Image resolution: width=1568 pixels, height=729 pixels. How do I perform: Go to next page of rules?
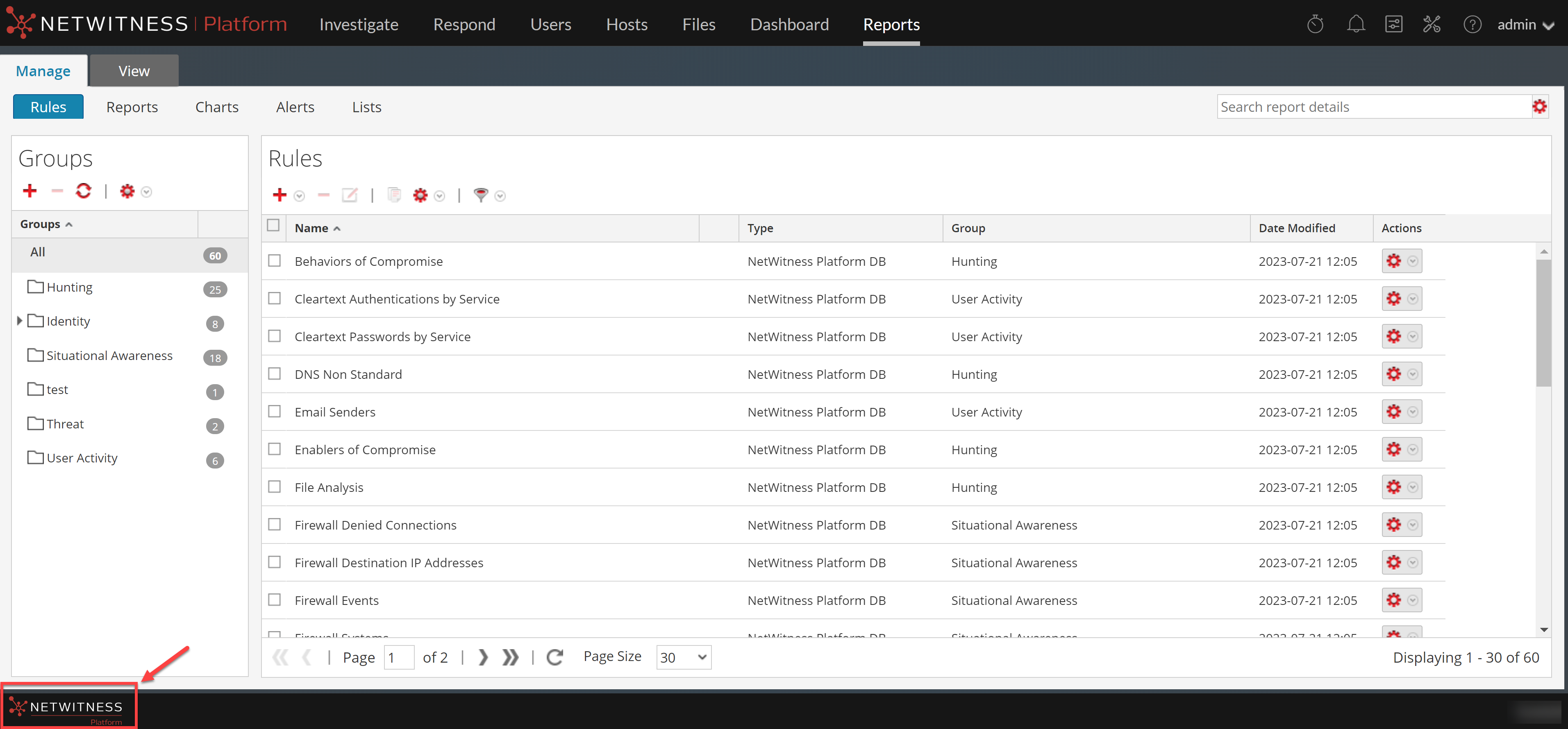click(483, 657)
